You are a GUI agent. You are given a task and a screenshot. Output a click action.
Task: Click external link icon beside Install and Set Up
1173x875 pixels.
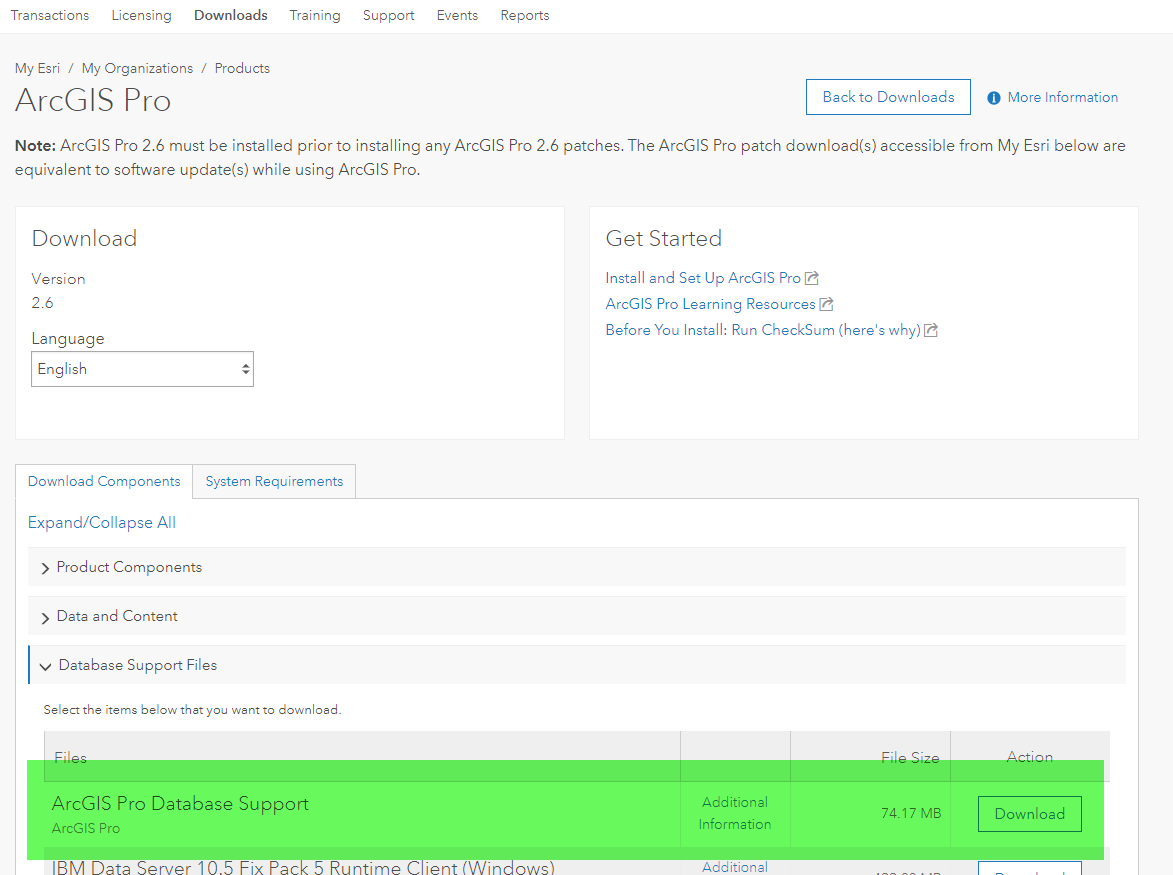tap(812, 278)
